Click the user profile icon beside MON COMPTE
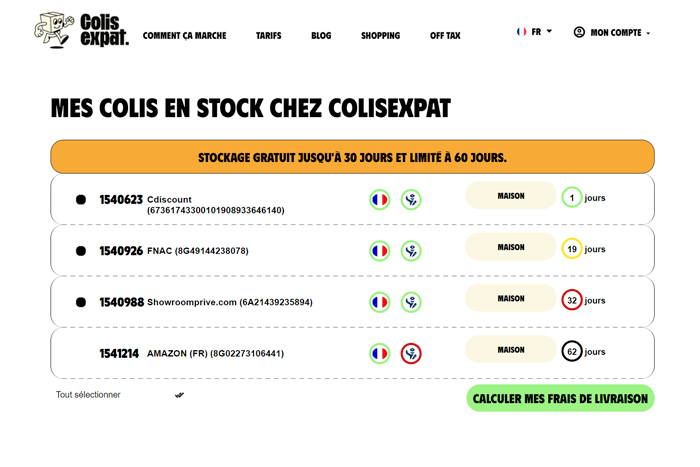The width and height of the screenshot is (700, 467). (x=579, y=32)
